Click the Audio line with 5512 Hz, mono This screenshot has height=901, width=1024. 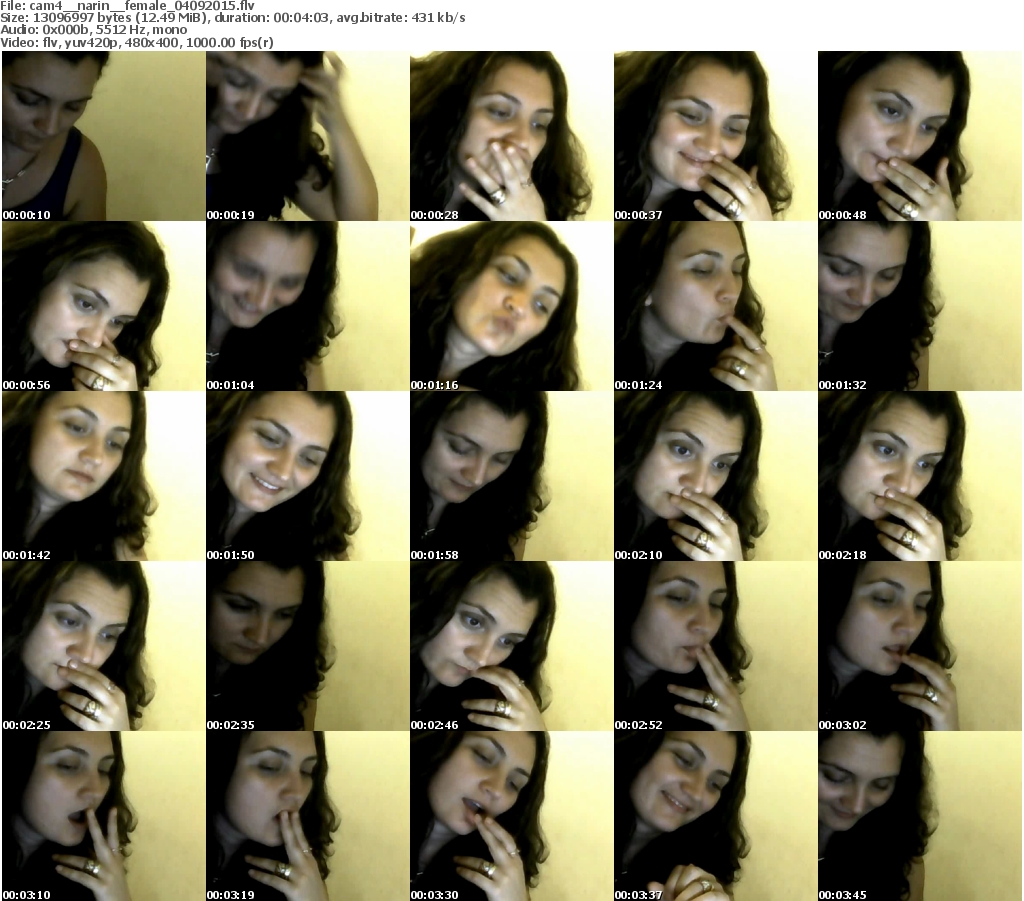(x=93, y=30)
